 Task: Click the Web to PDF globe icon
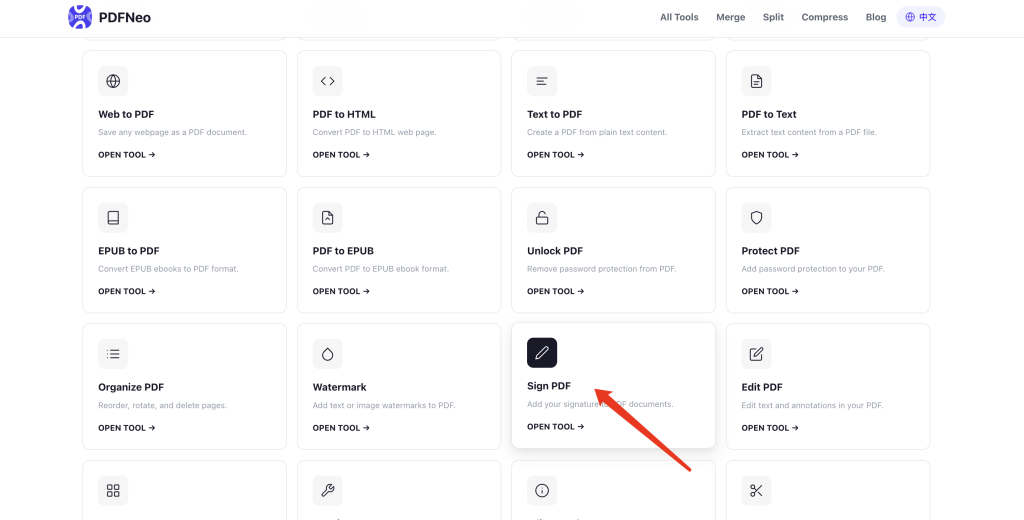click(113, 81)
